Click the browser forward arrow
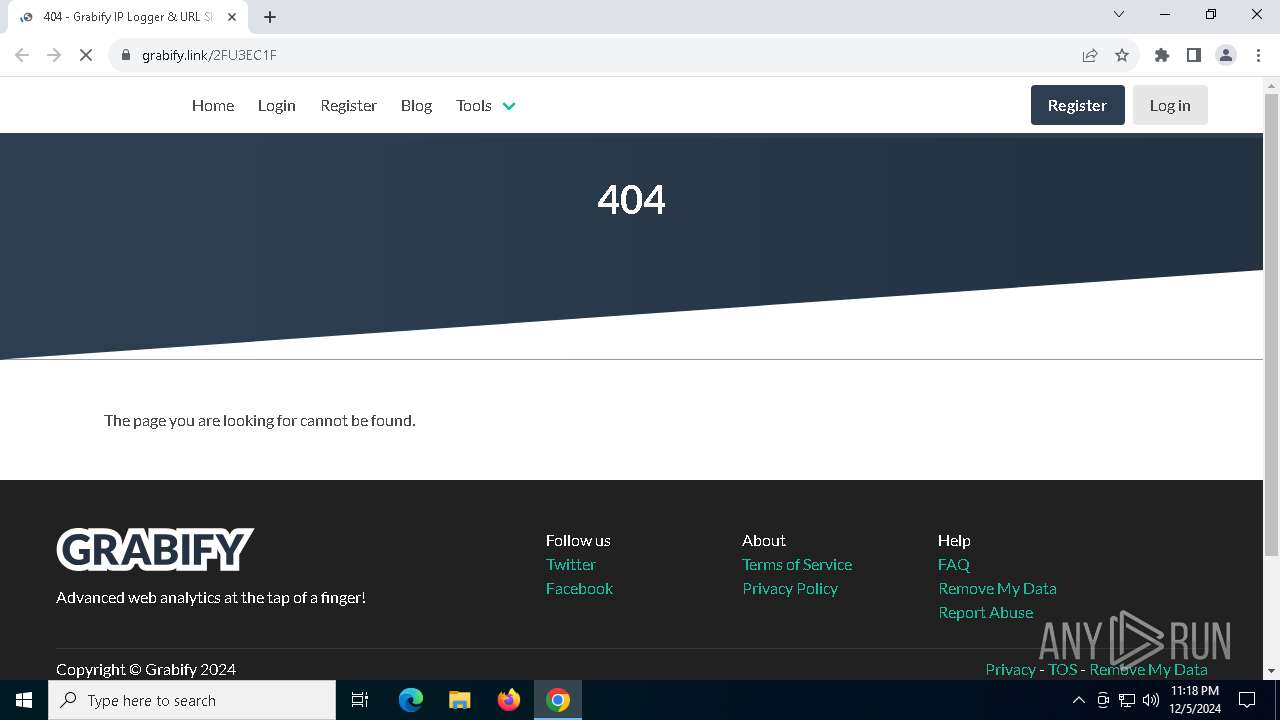The image size is (1280, 720). (x=54, y=55)
